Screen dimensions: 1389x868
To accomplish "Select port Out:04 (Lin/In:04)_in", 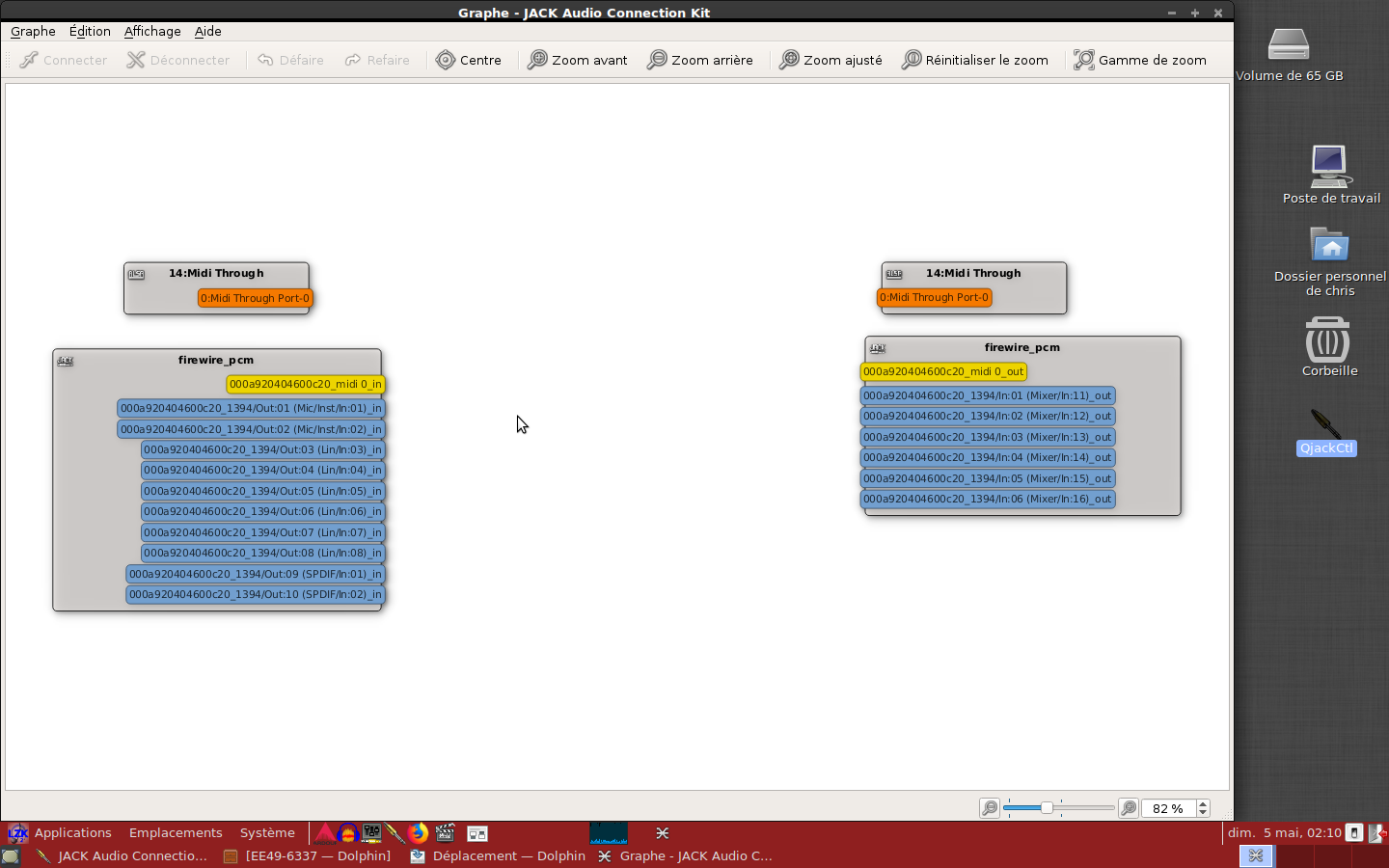I will [262, 470].
